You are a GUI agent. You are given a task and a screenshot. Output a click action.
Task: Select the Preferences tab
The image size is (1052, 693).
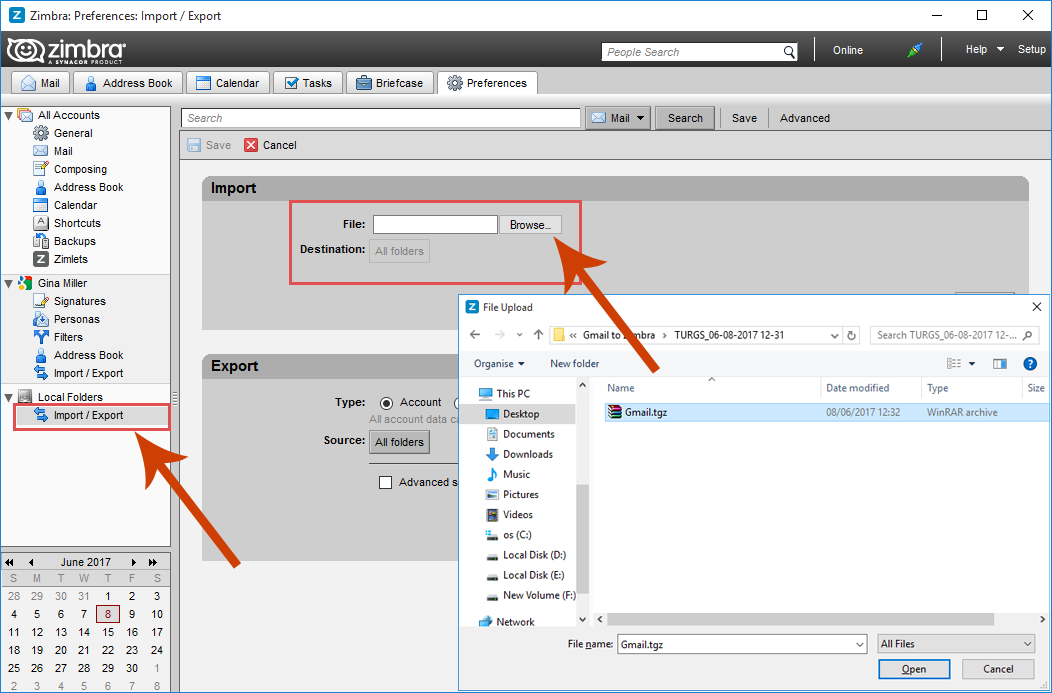(487, 83)
